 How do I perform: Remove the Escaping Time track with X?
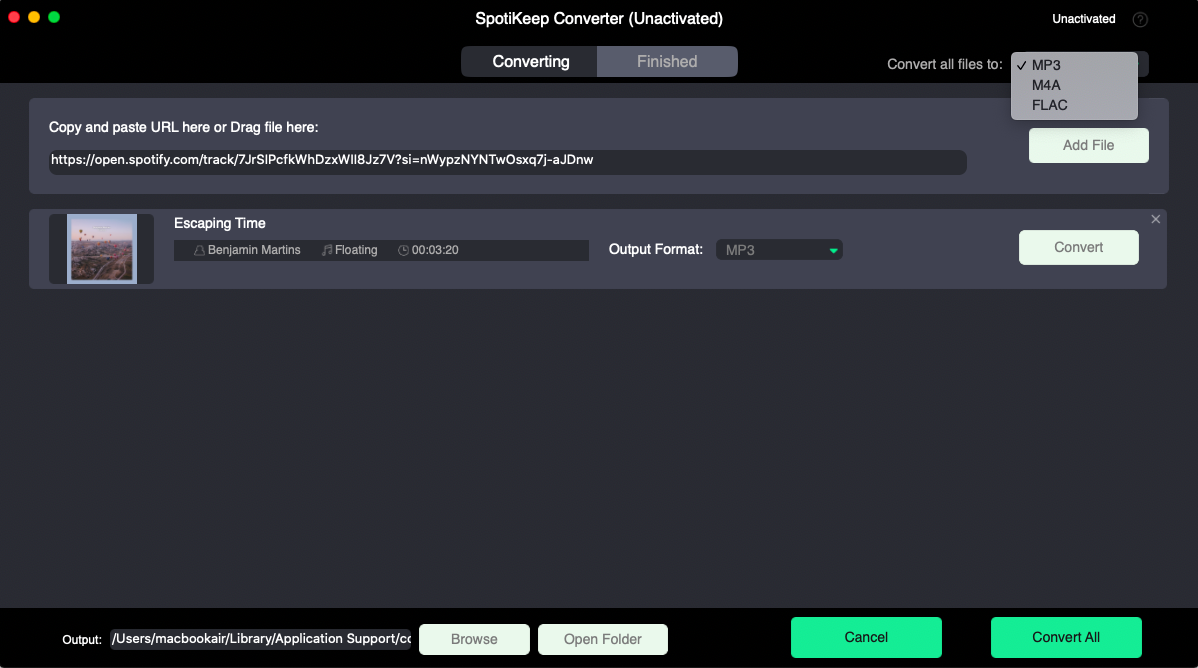click(x=1155, y=219)
